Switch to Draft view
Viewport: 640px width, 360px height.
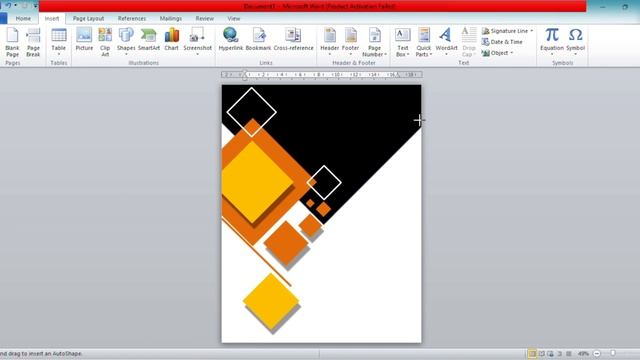click(569, 353)
